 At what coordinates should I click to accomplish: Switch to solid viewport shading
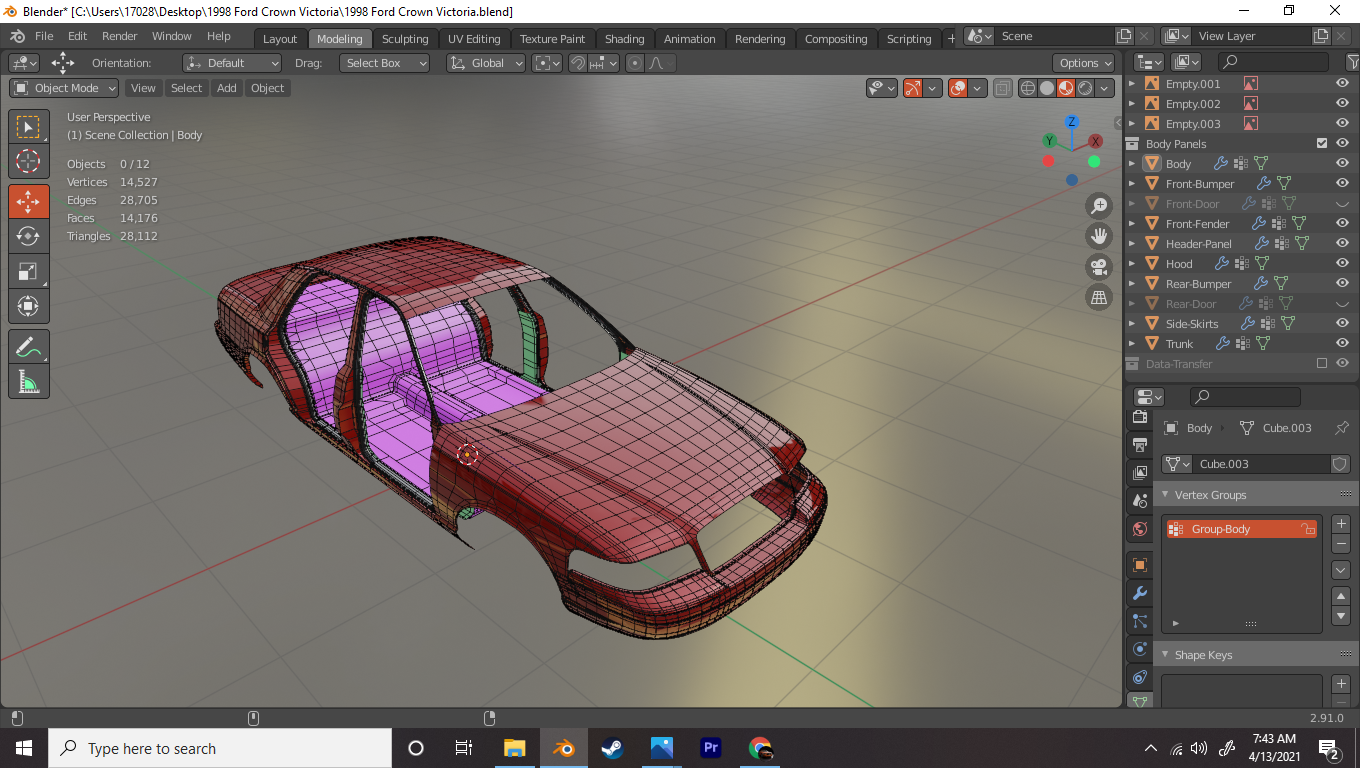pos(1047,88)
